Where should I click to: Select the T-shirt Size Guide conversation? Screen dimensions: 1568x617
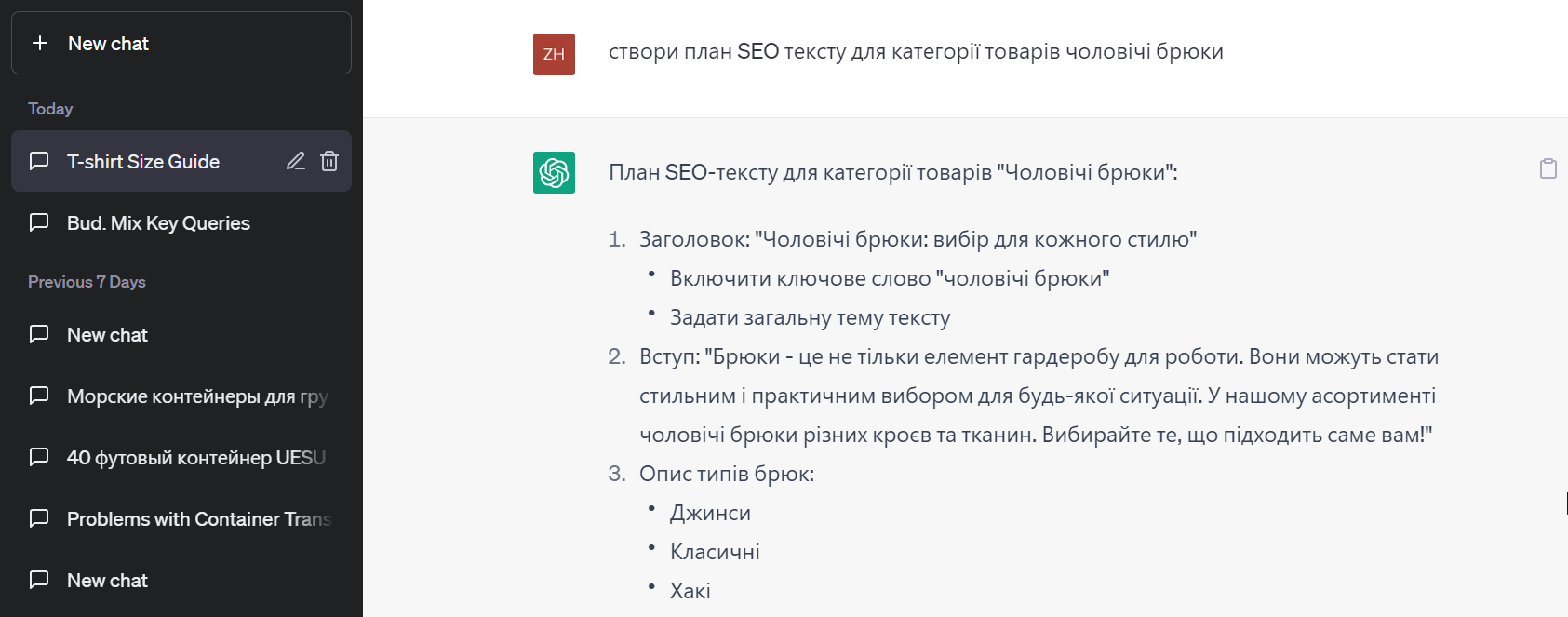(x=143, y=162)
